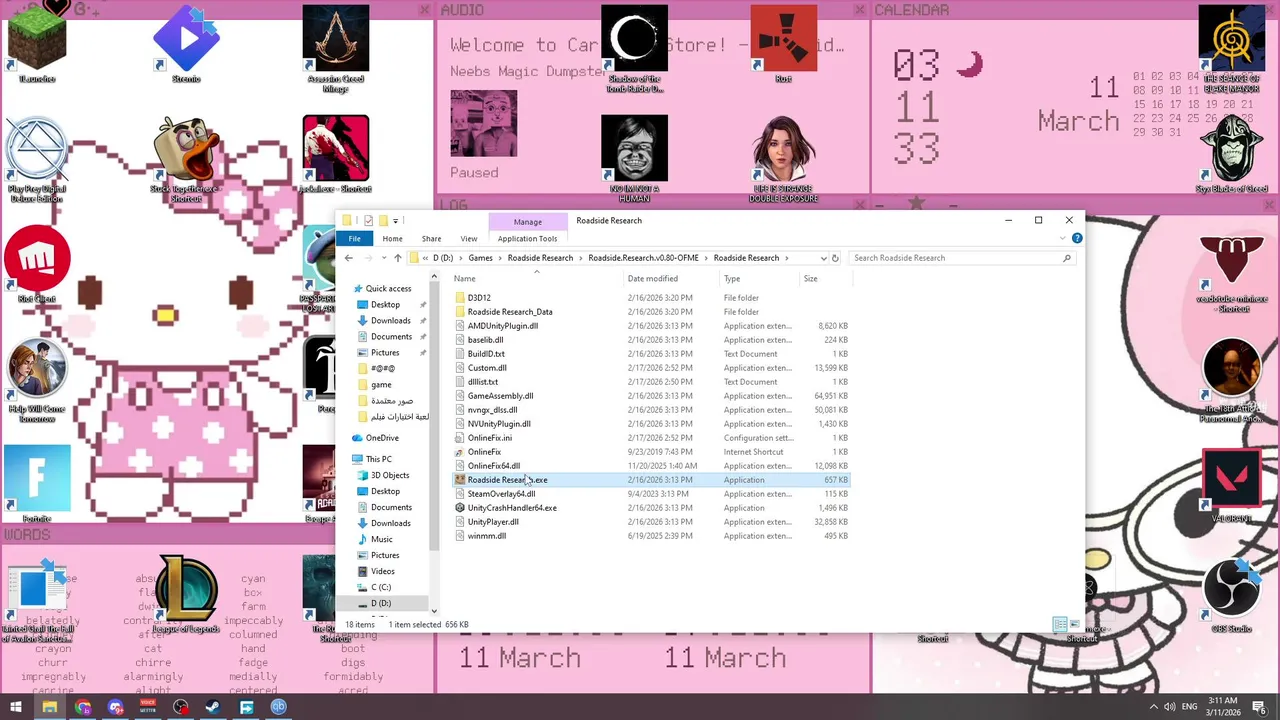The image size is (1280, 720).
Task: Open Life is Strange Double Exposure icon
Action: tap(784, 160)
